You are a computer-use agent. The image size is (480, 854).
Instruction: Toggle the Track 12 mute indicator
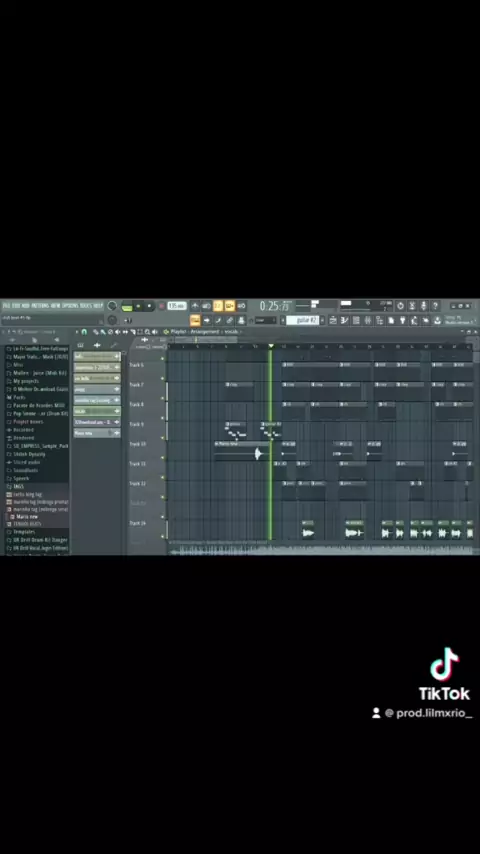[162, 478]
